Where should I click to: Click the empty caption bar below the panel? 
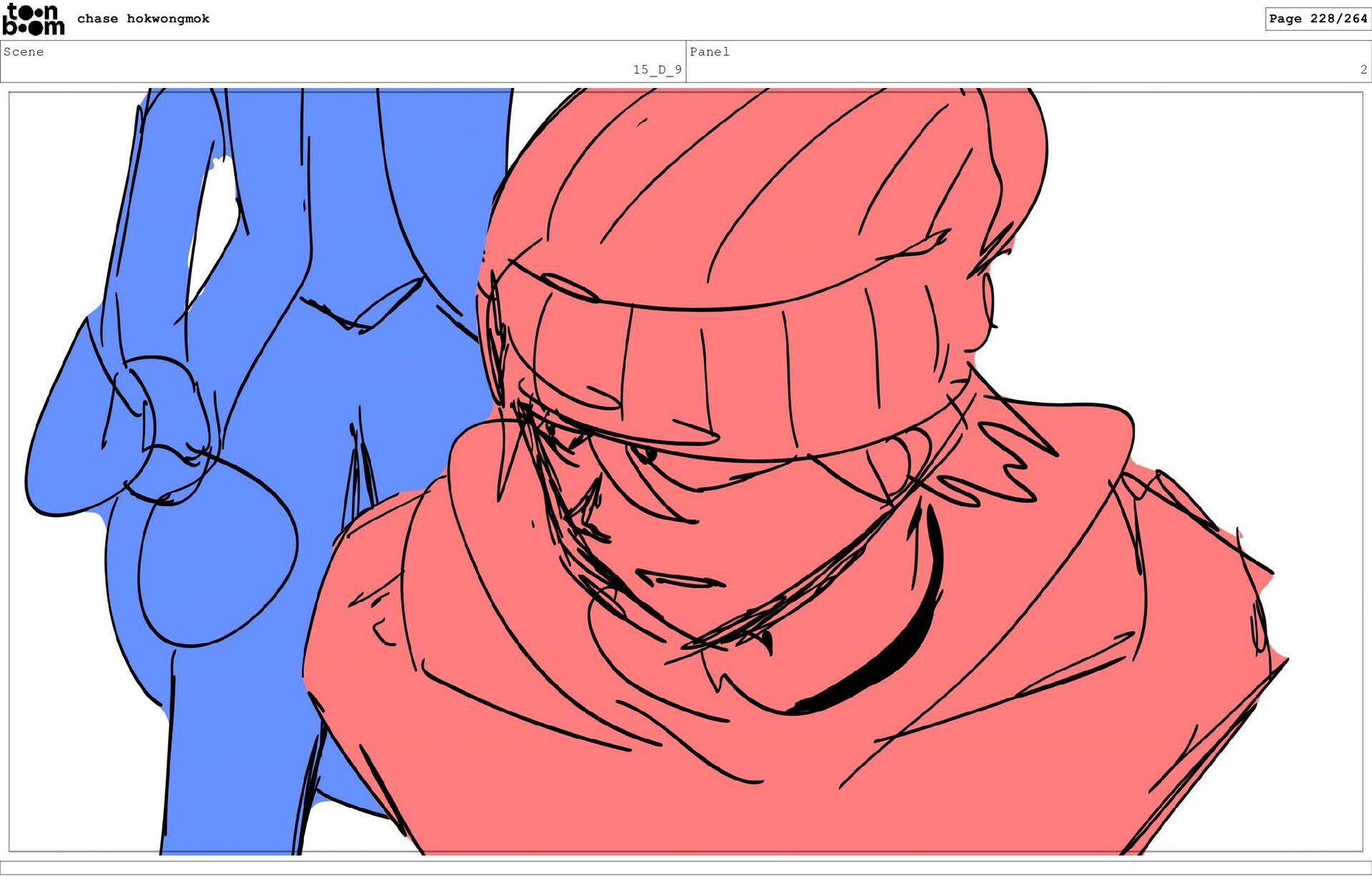tap(686, 867)
